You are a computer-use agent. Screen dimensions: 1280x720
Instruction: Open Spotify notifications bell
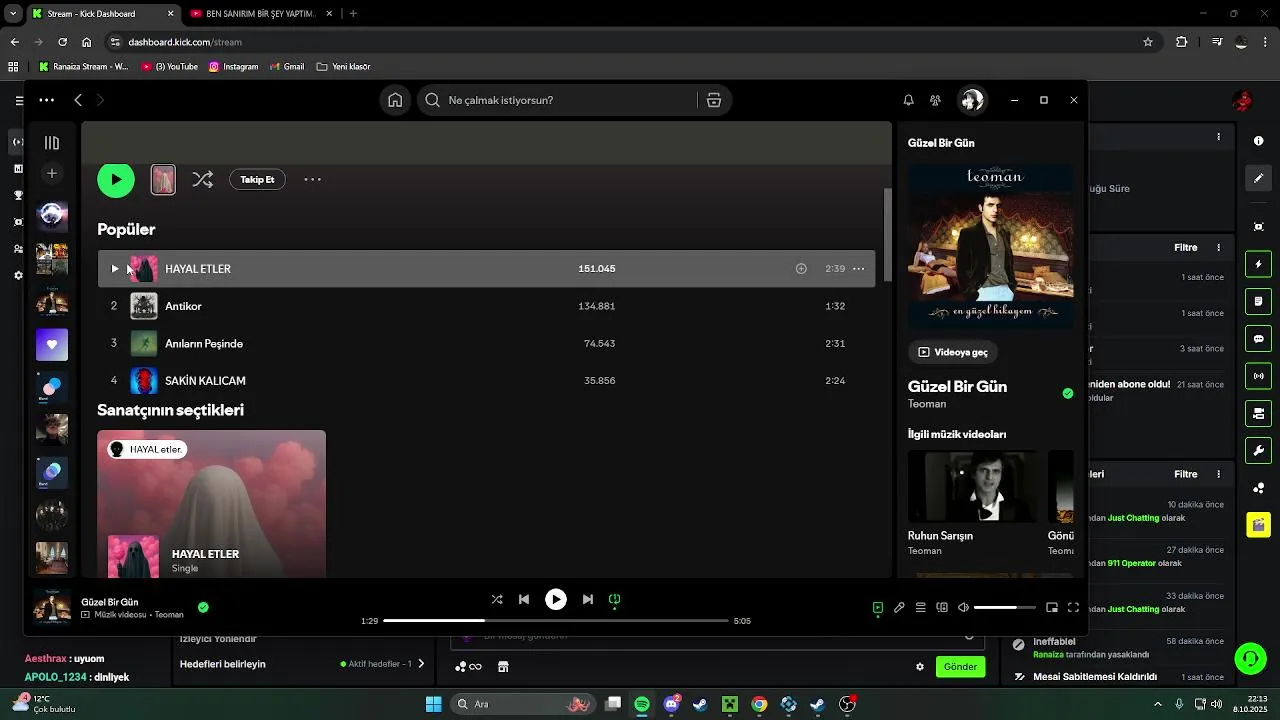pos(908,100)
